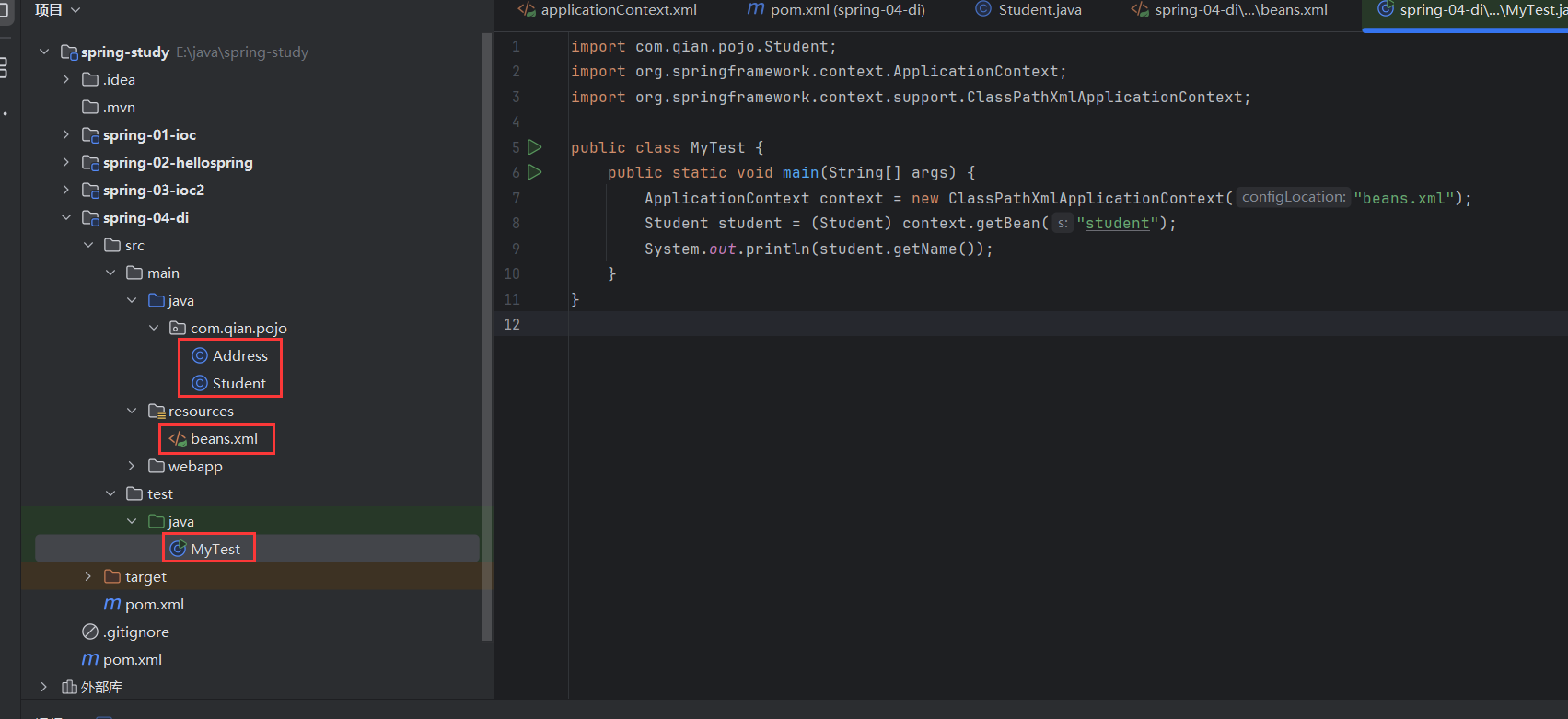The width and height of the screenshot is (1568, 719).
Task: Click the configLocation parameter hint
Action: pyautogui.click(x=1293, y=197)
